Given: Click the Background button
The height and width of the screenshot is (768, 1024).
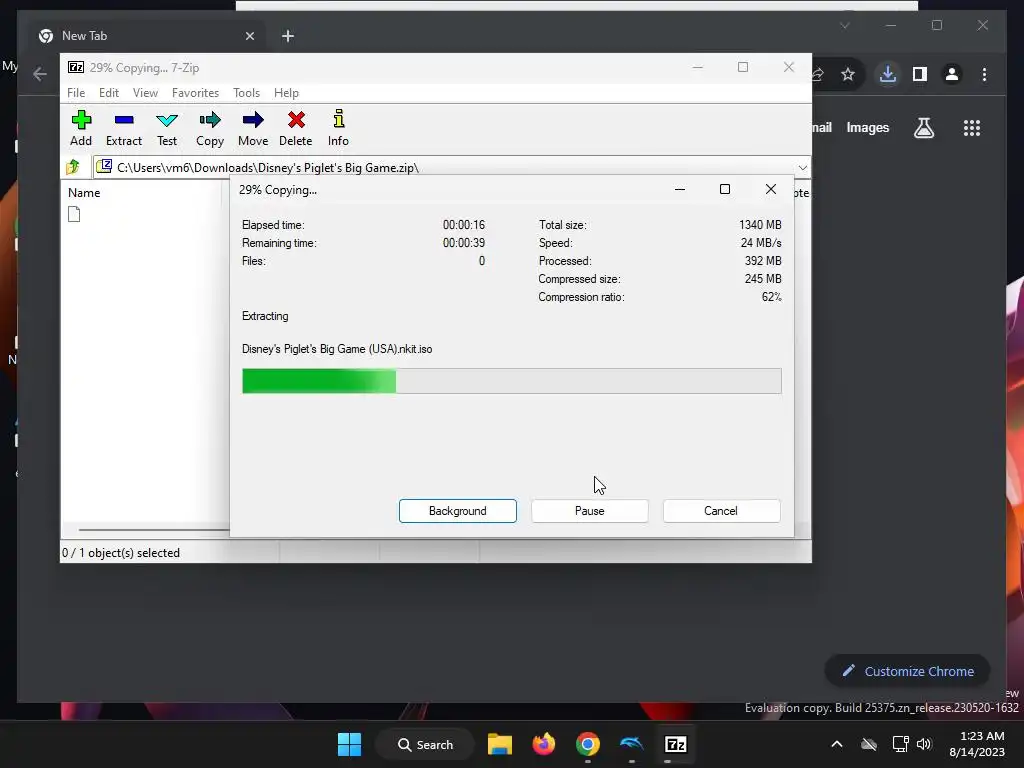Looking at the screenshot, I should (458, 511).
